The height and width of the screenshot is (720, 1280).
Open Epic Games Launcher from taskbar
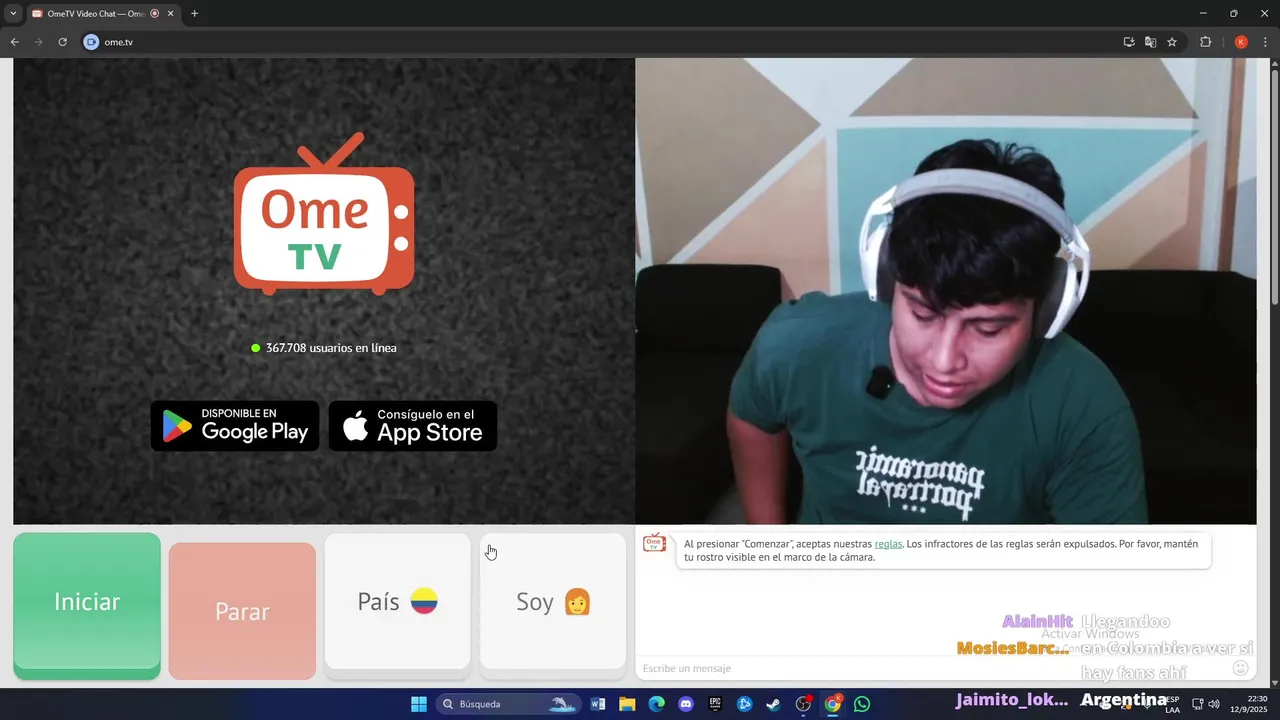tap(715, 704)
